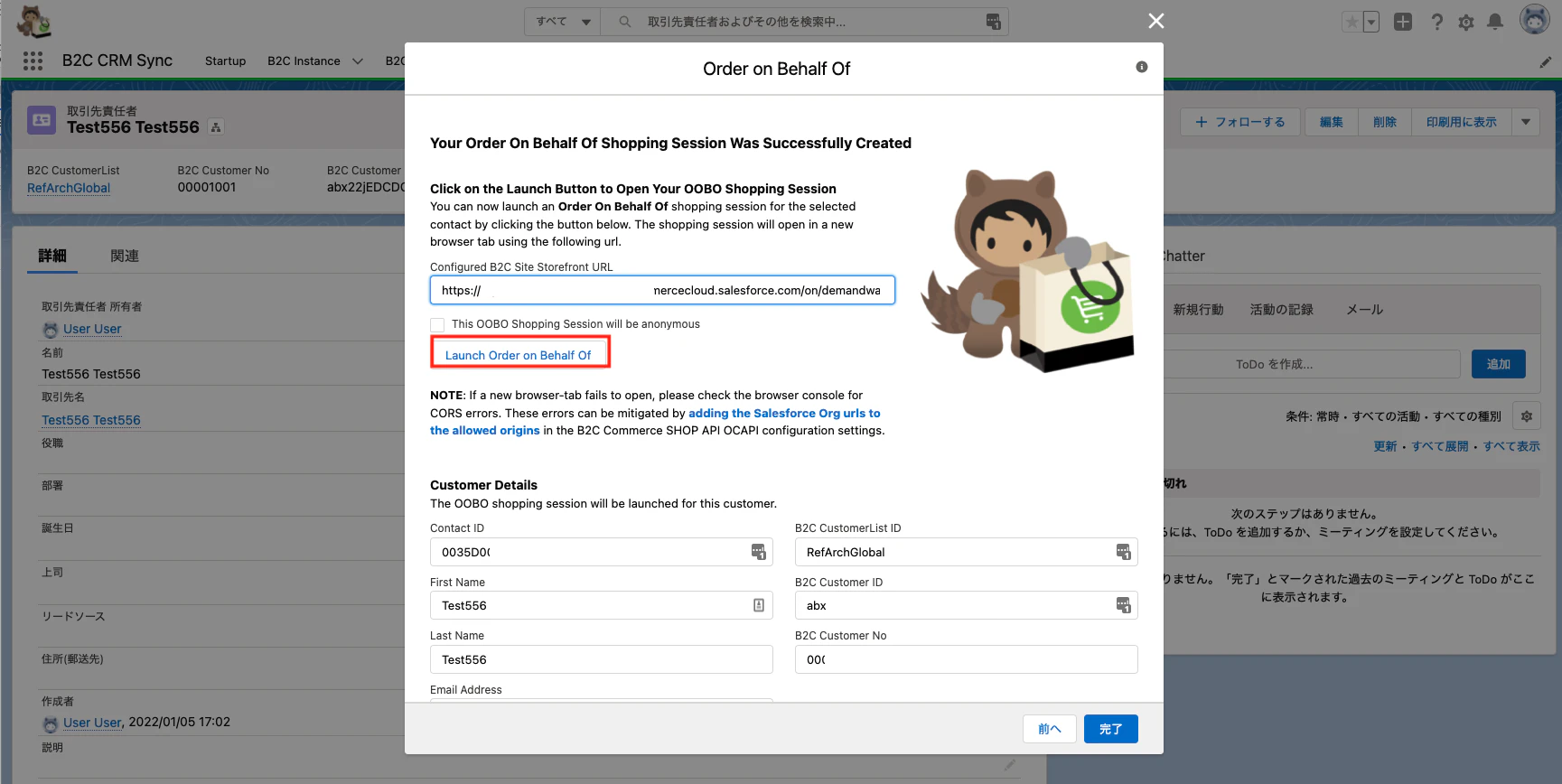Image resolution: width=1562 pixels, height=784 pixels.
Task: Open the help question mark icon
Action: pyautogui.click(x=1436, y=22)
